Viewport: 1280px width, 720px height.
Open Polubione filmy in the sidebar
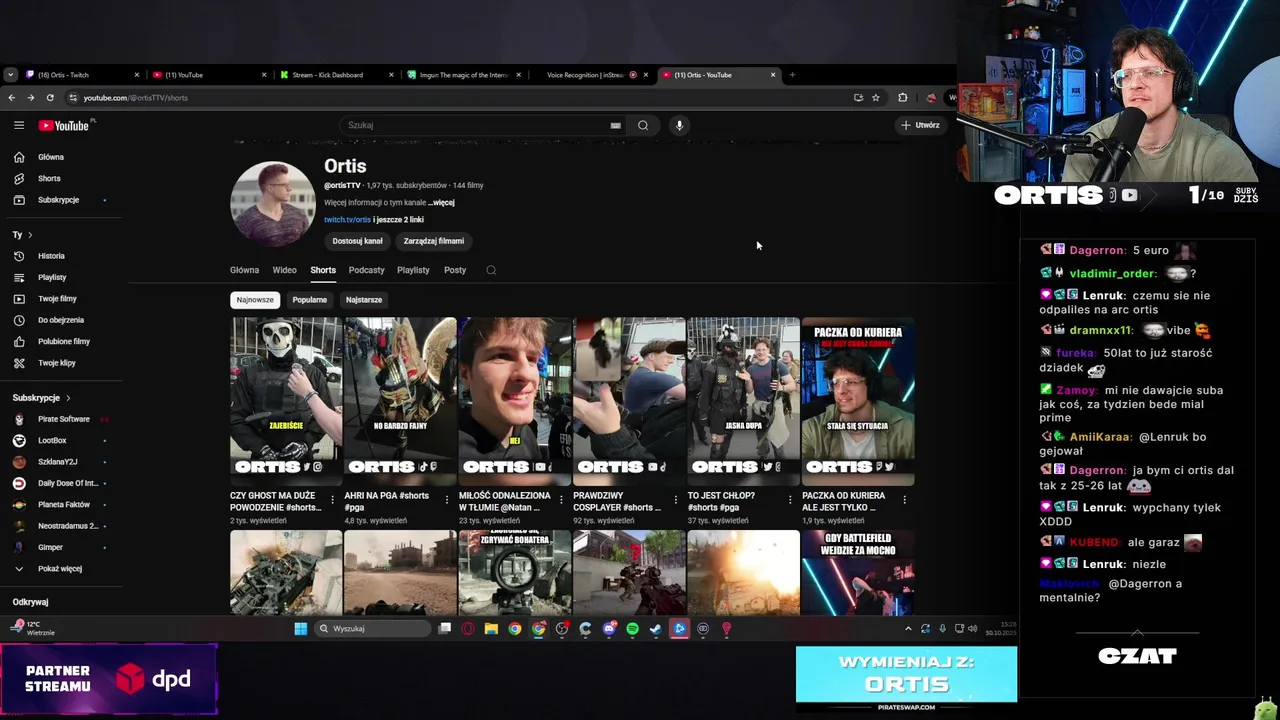(x=62, y=341)
